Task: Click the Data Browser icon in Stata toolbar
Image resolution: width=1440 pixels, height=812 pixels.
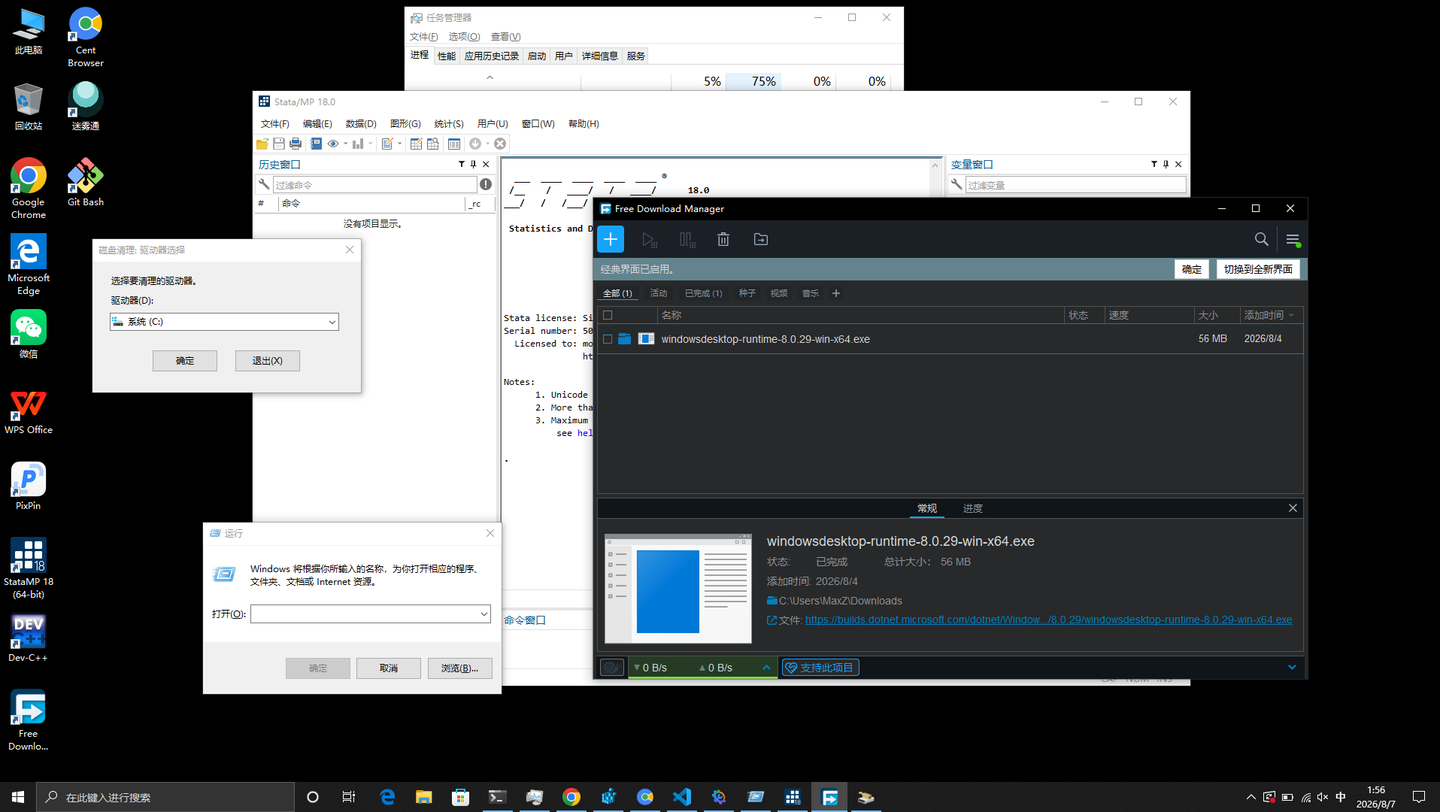Action: (433, 144)
